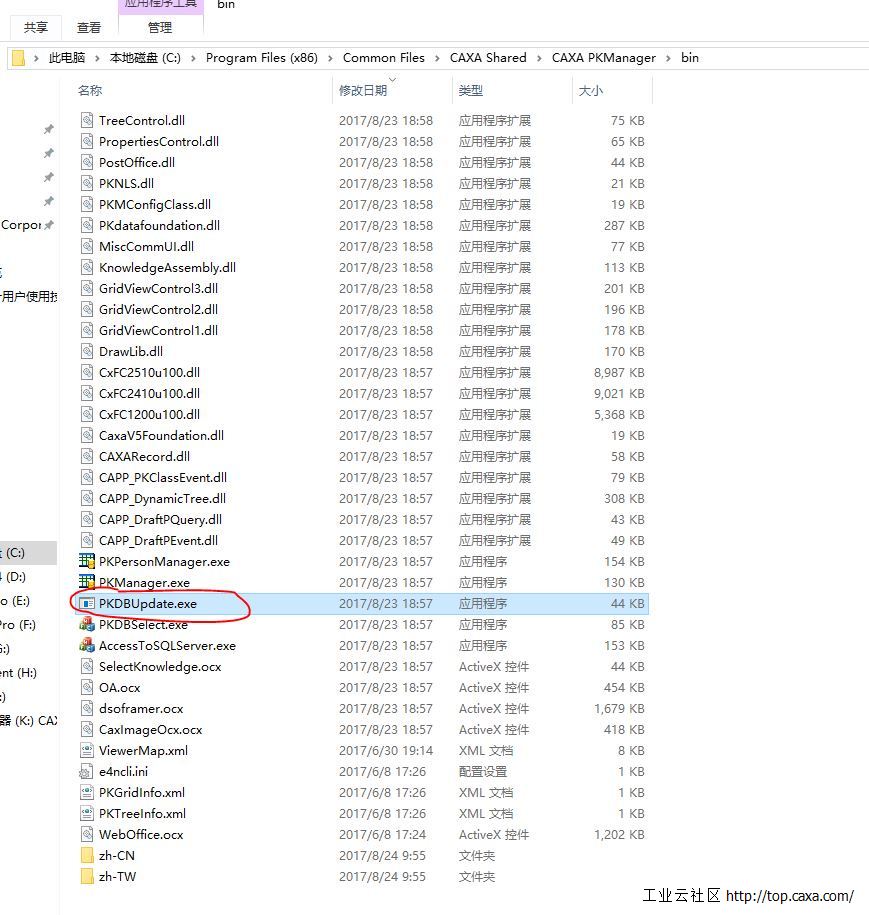
Task: Sort the list by the 大小 column
Action: click(x=590, y=91)
